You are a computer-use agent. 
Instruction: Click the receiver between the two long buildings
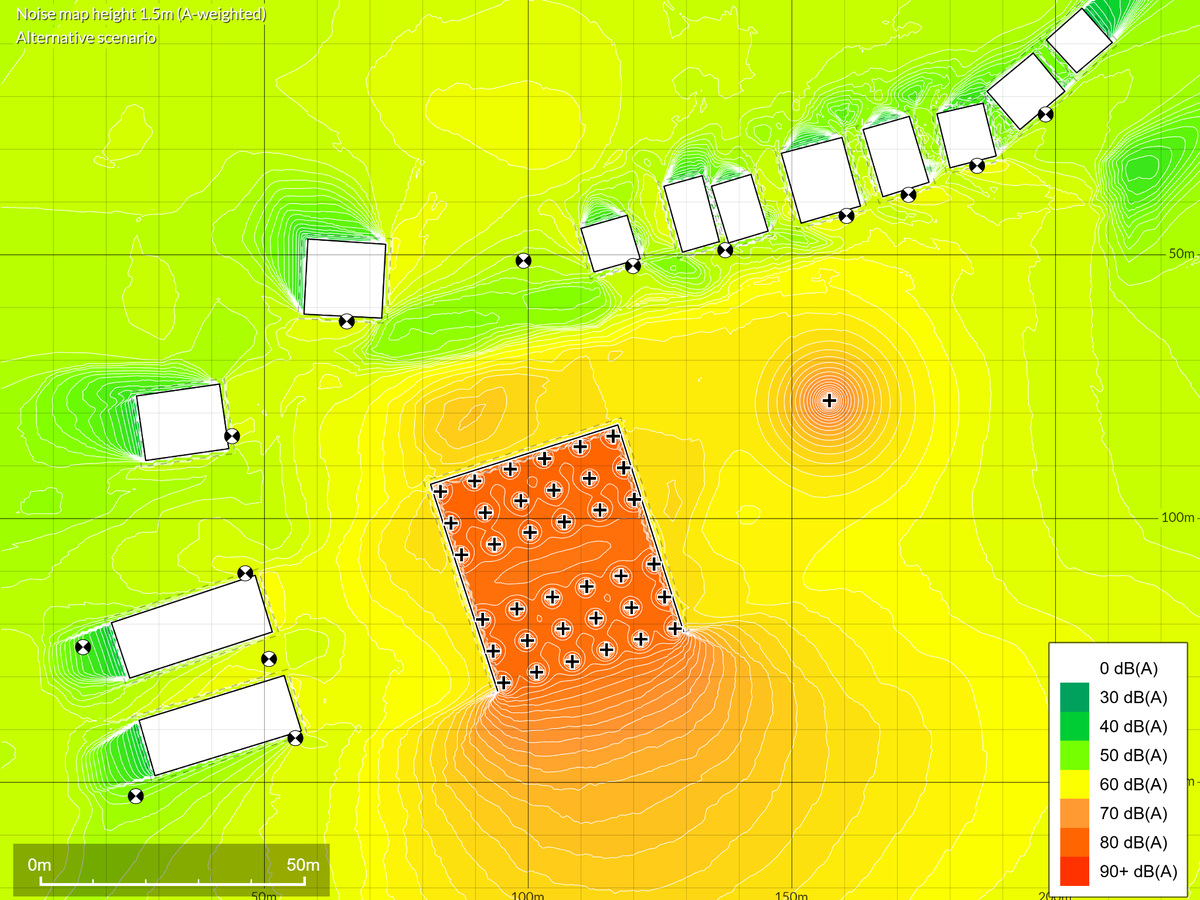[x=268, y=659]
